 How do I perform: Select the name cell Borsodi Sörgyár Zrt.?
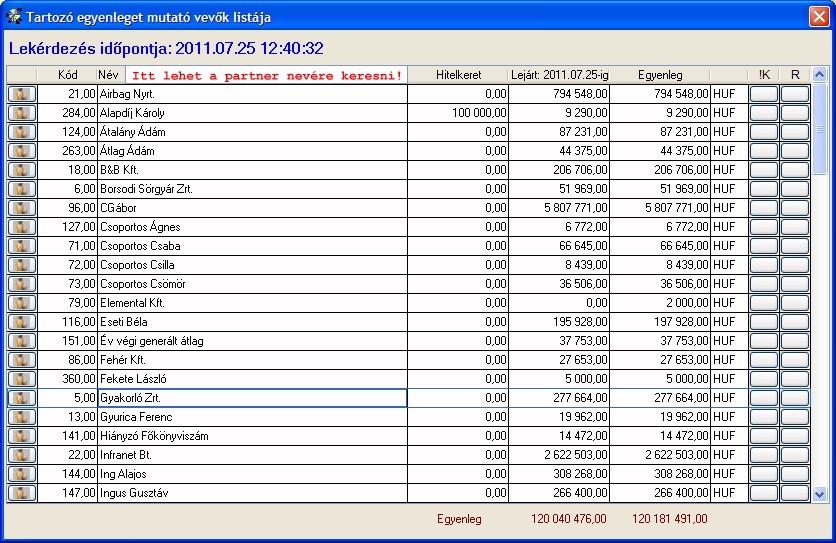252,189
